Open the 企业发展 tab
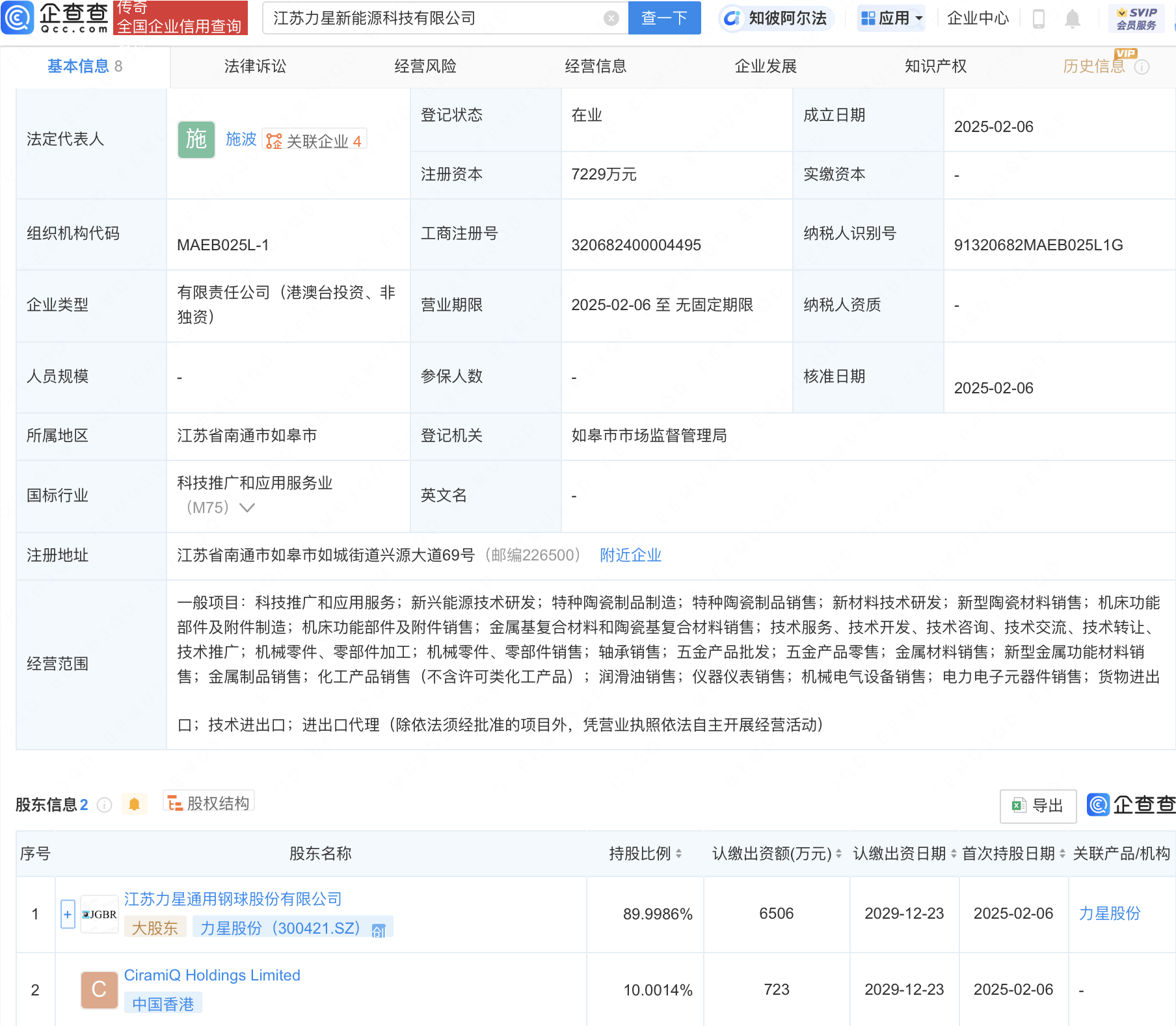Image resolution: width=1176 pixels, height=1026 pixels. [765, 66]
